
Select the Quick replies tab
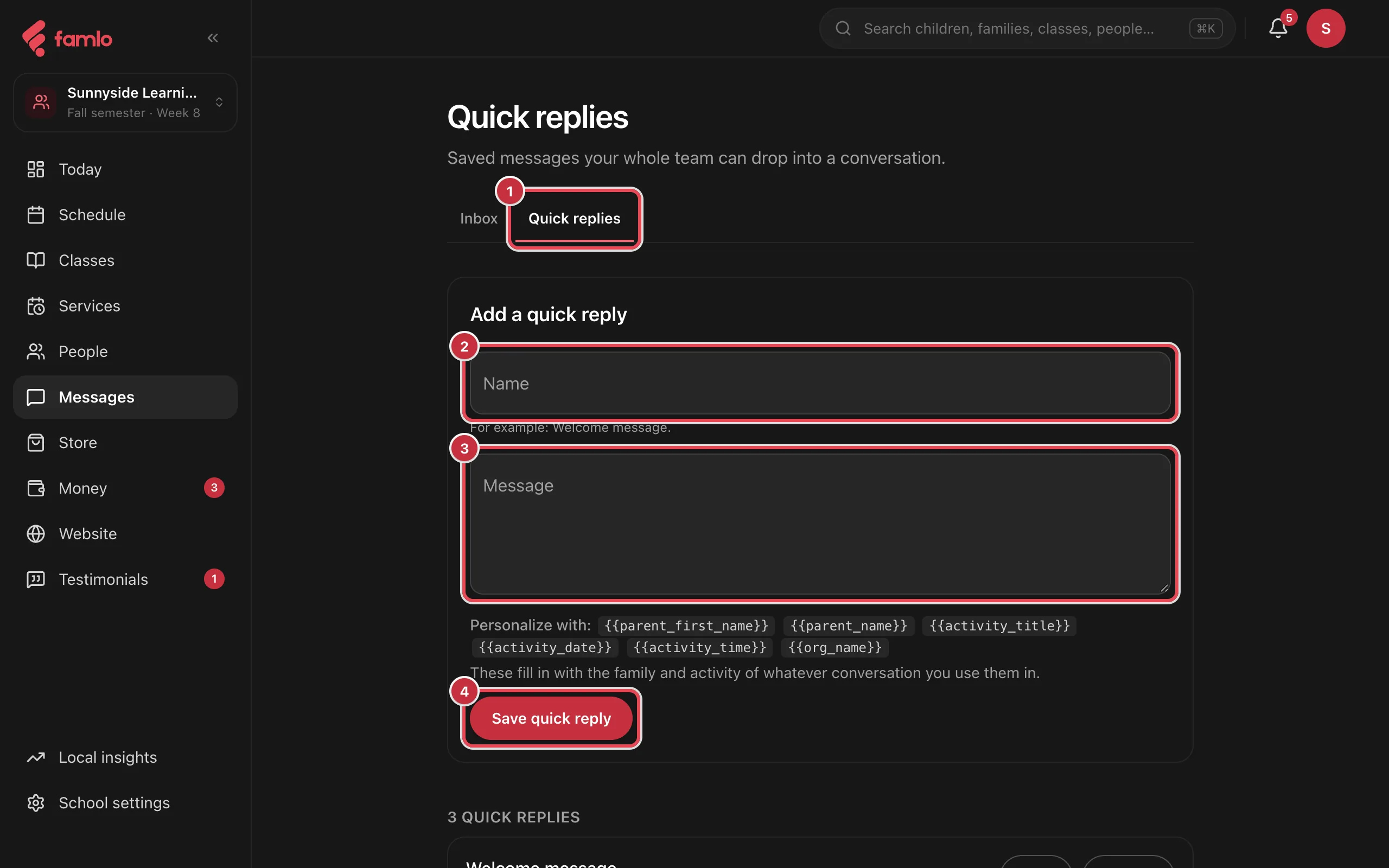(574, 218)
